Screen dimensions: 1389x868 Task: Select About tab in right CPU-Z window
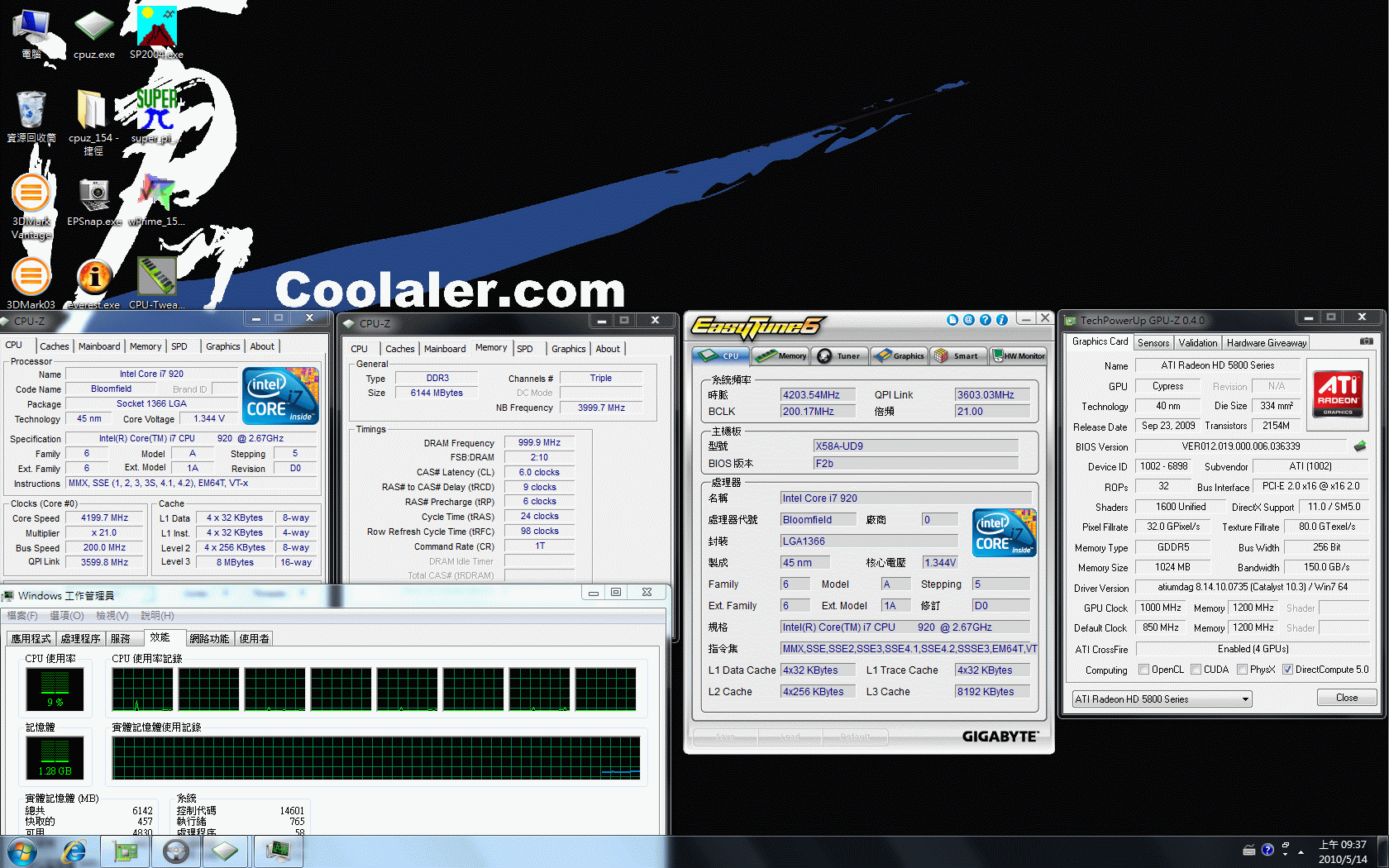click(608, 349)
